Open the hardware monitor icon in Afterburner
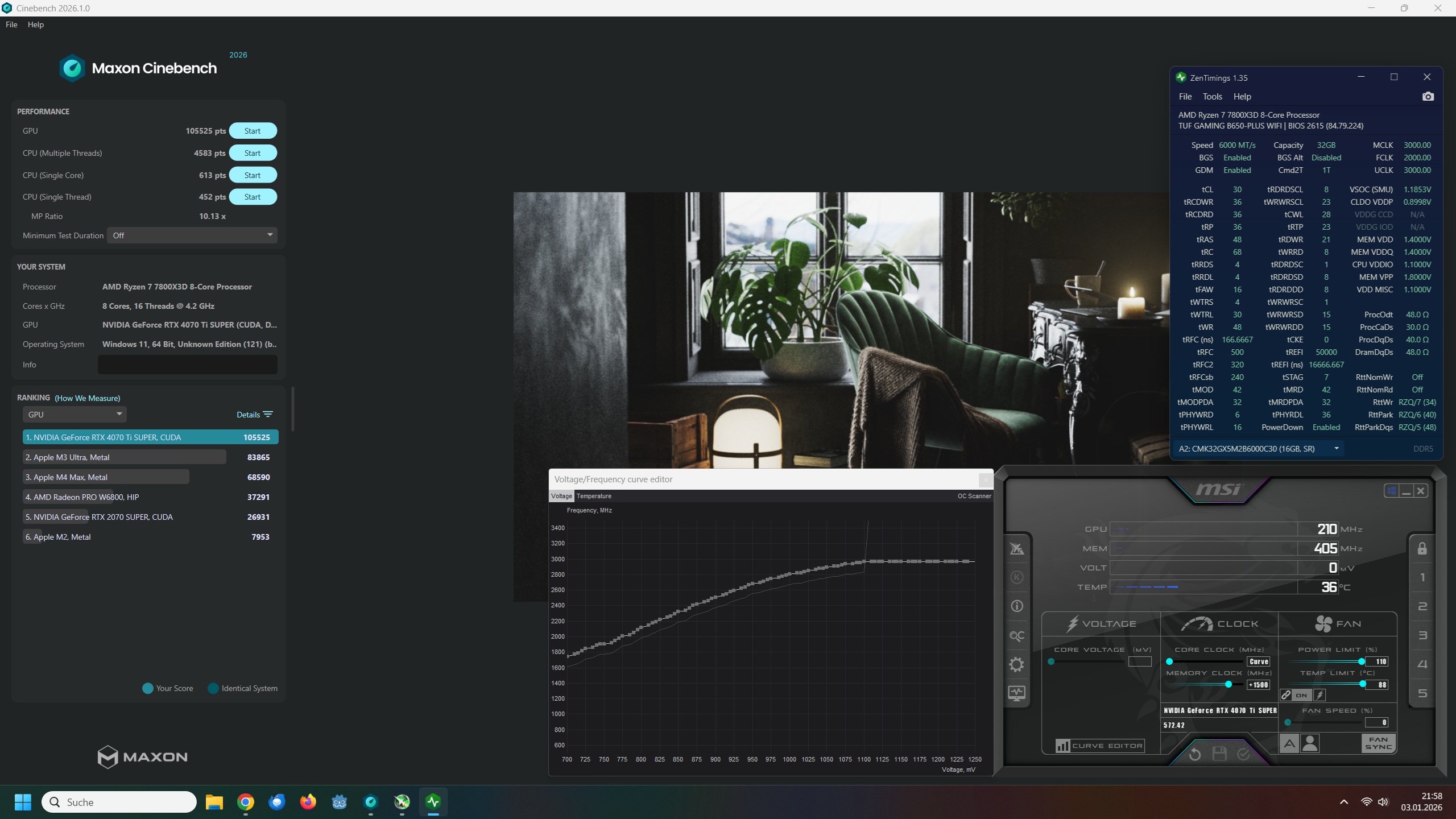 [x=1017, y=692]
